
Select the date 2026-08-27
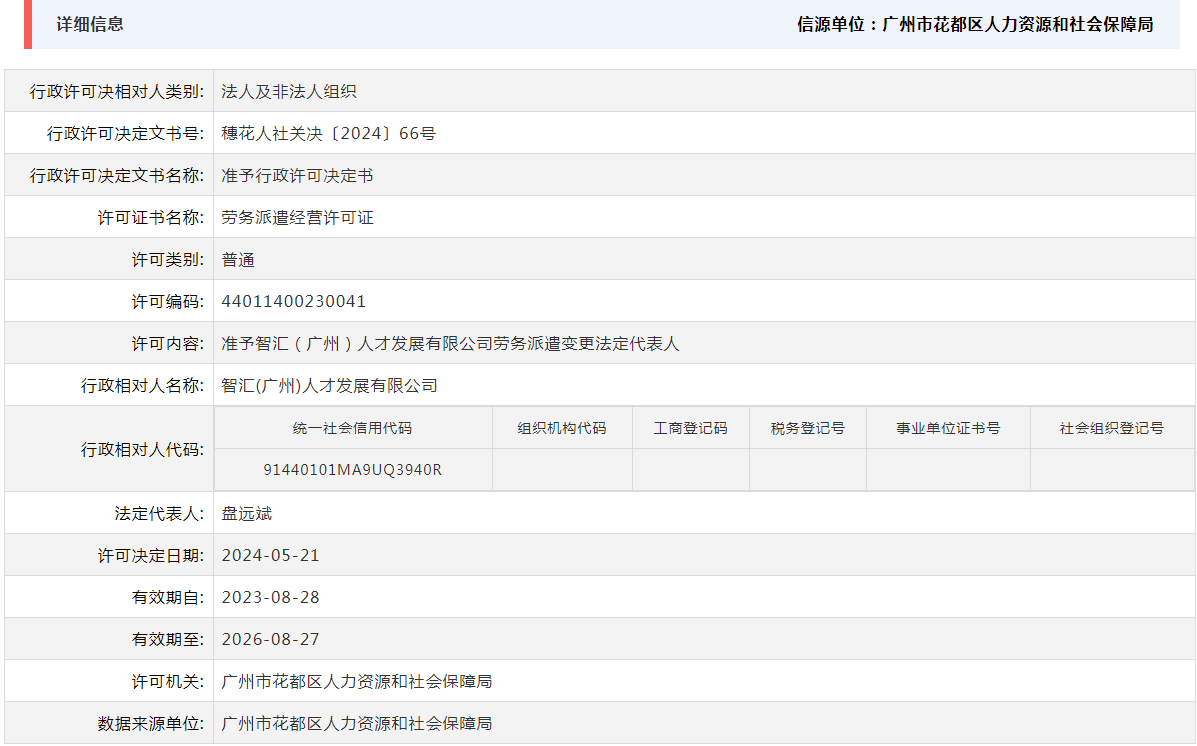pos(270,640)
